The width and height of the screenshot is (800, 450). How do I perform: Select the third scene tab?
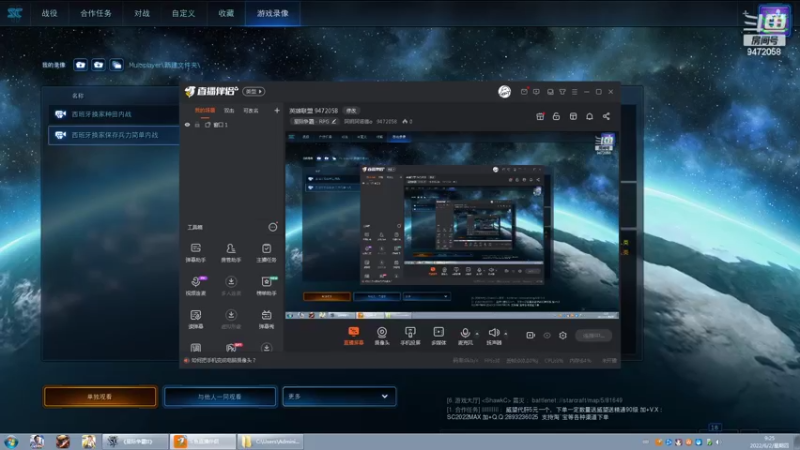pyautogui.click(x=251, y=111)
